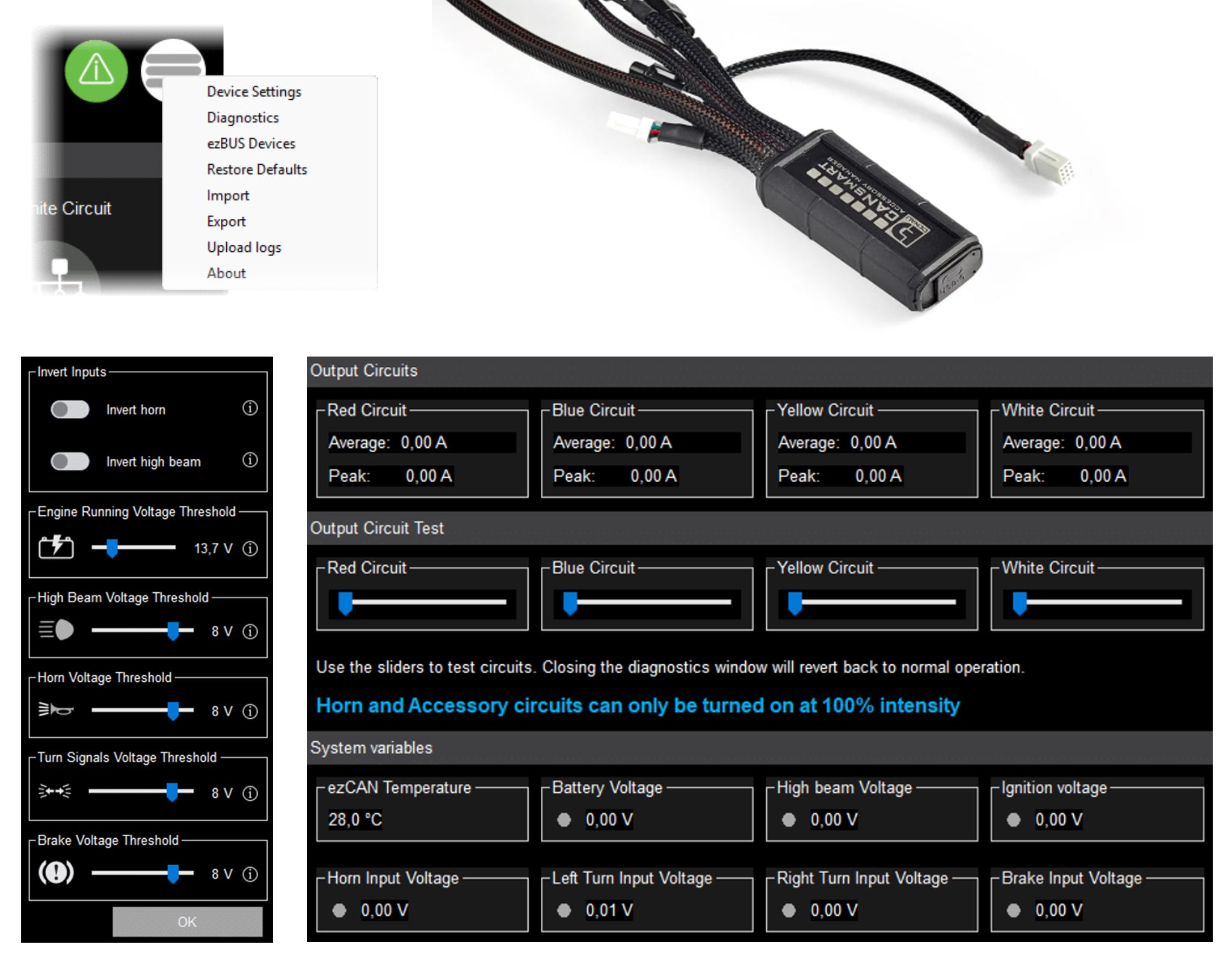This screenshot has width=1232, height=962.
Task: Click info icon for Engine Running Voltage Threshold
Action: (x=250, y=548)
